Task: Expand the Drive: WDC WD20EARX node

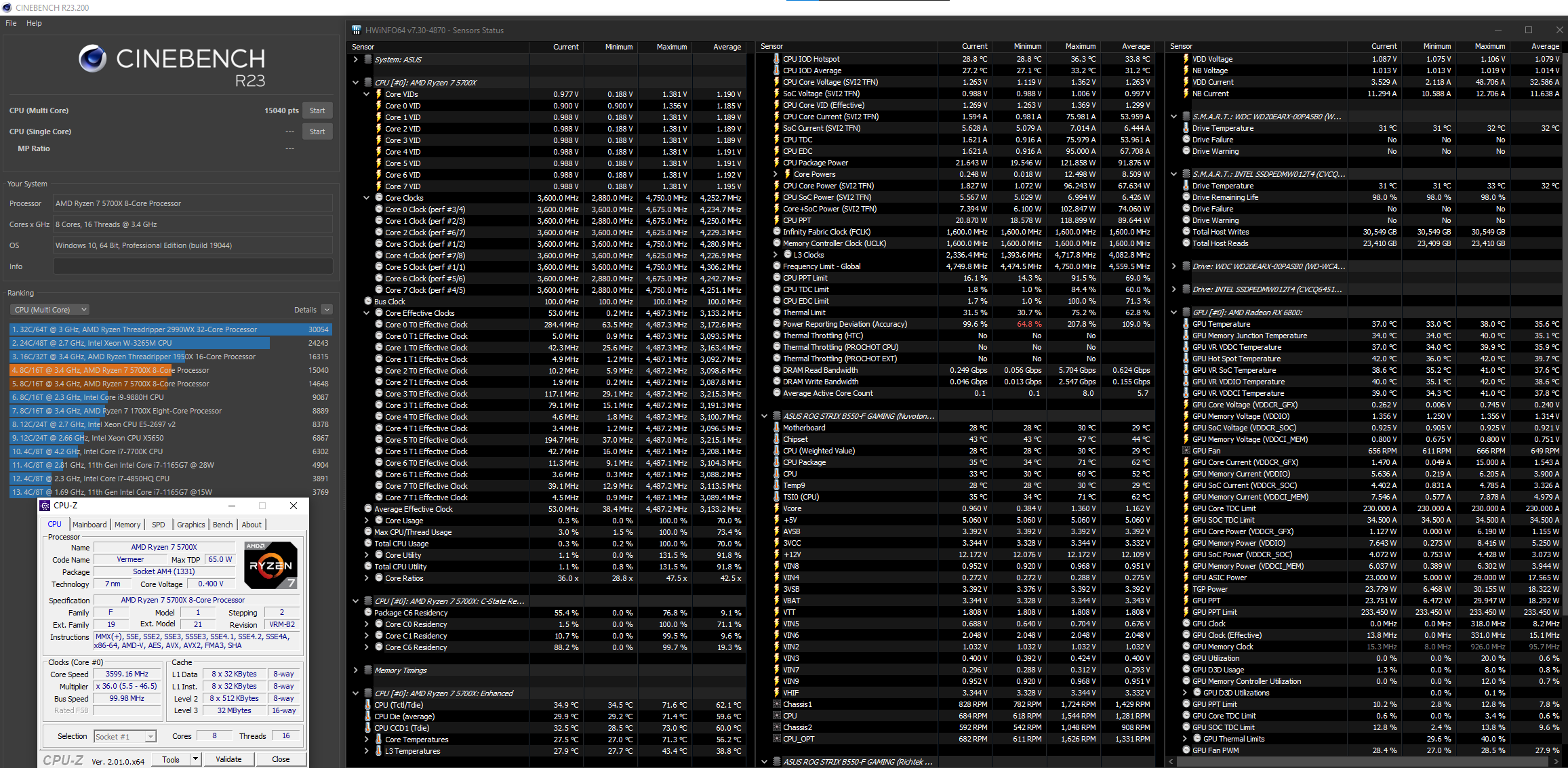Action: click(x=1173, y=266)
